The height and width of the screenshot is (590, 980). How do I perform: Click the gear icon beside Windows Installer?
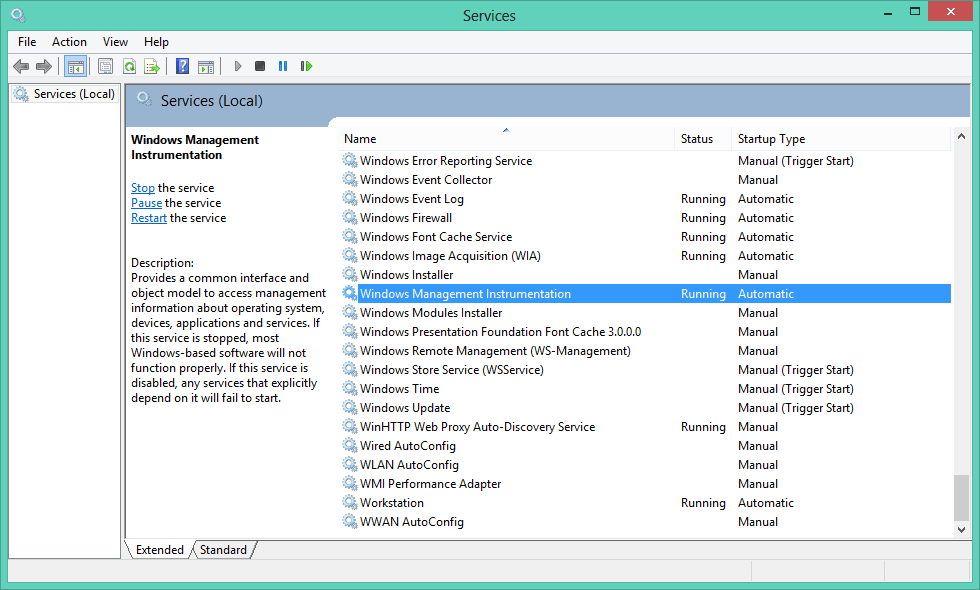350,274
